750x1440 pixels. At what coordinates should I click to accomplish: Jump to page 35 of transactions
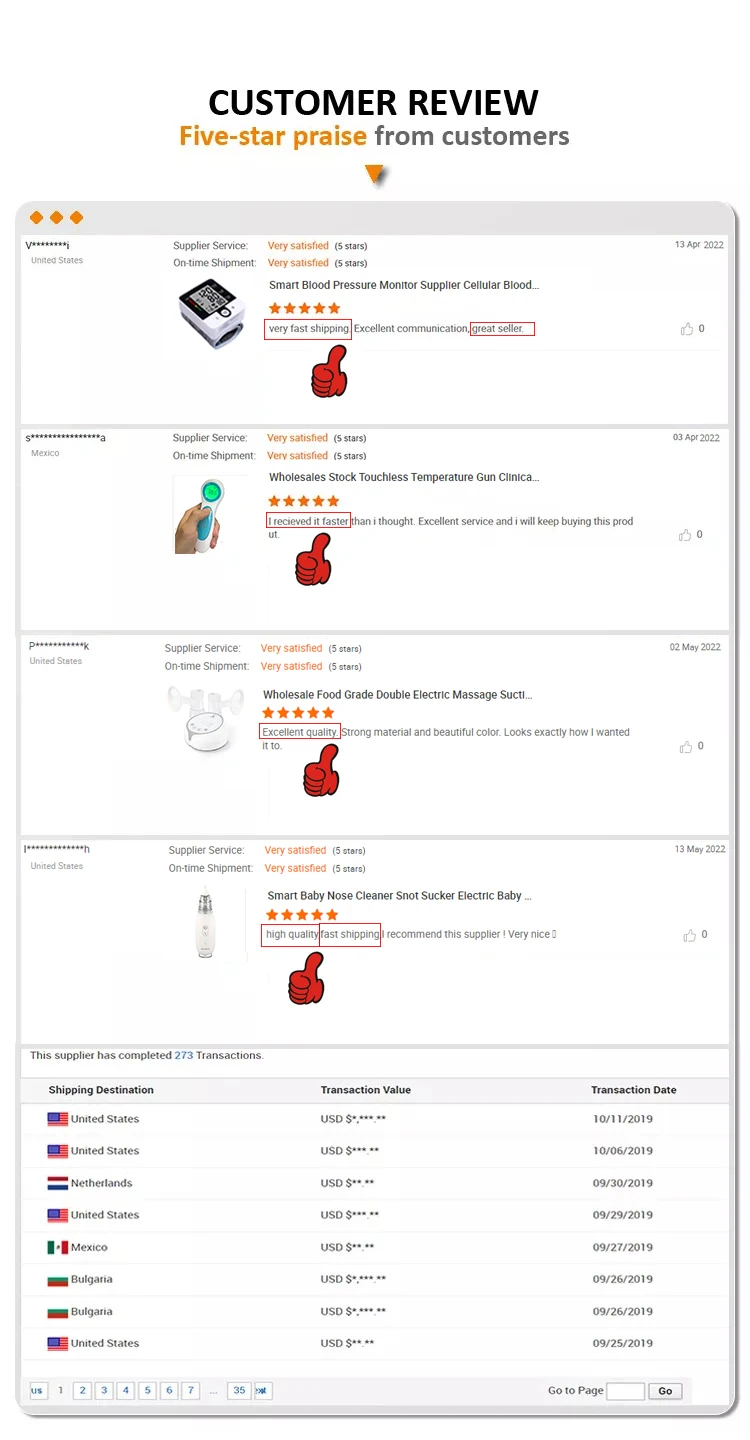point(238,1390)
